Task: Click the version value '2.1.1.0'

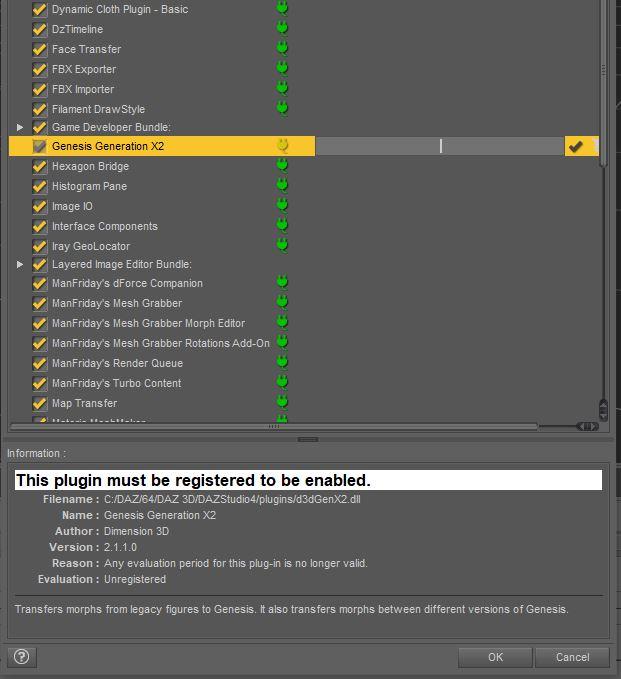Action: pos(120,547)
